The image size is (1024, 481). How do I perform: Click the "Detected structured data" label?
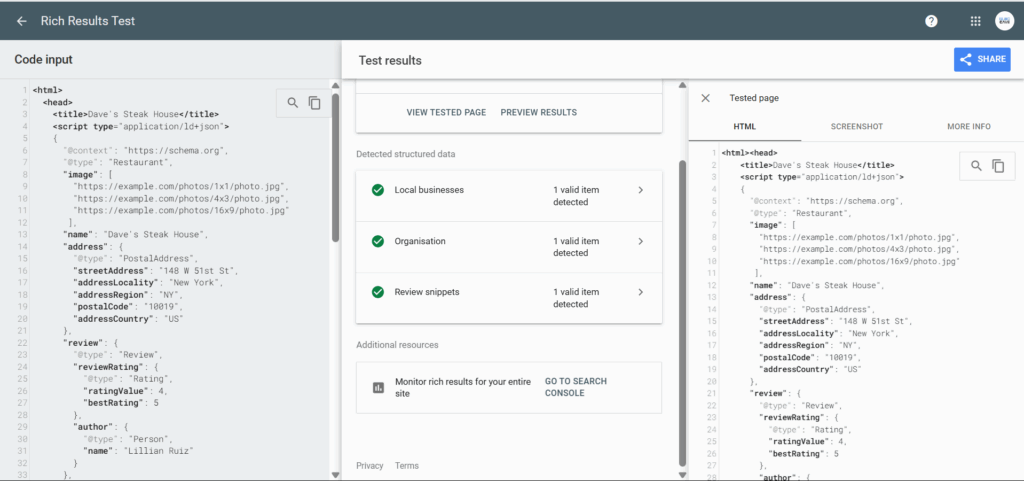tap(406, 154)
